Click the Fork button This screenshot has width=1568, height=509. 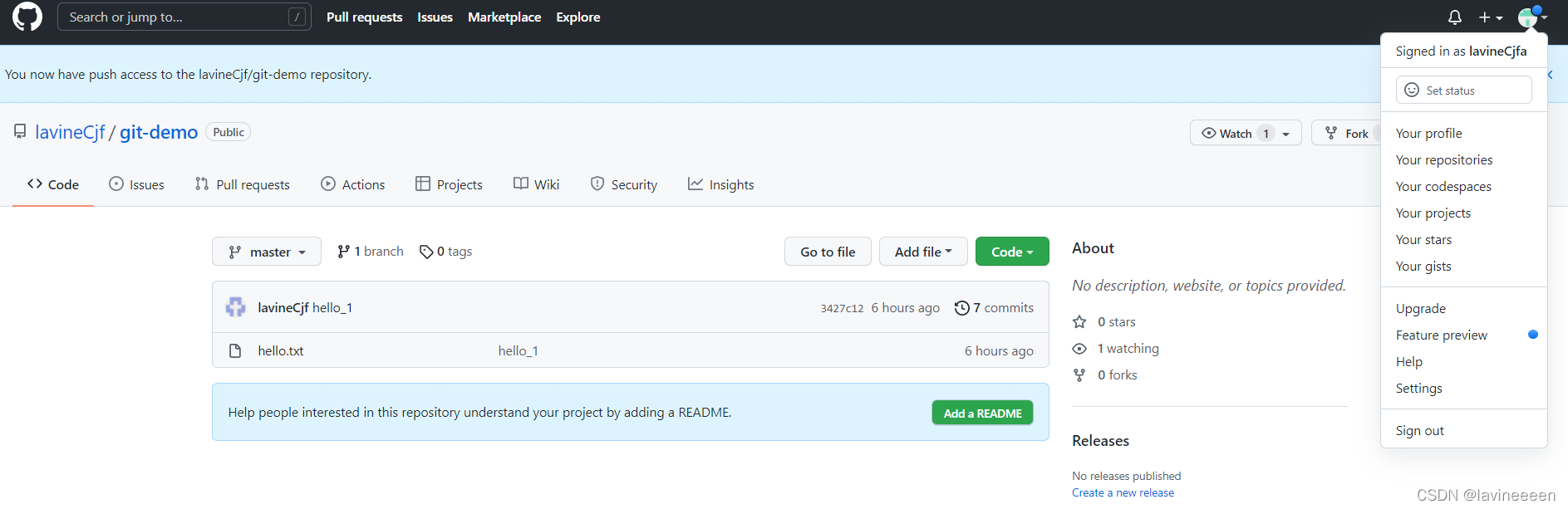[x=1346, y=133]
